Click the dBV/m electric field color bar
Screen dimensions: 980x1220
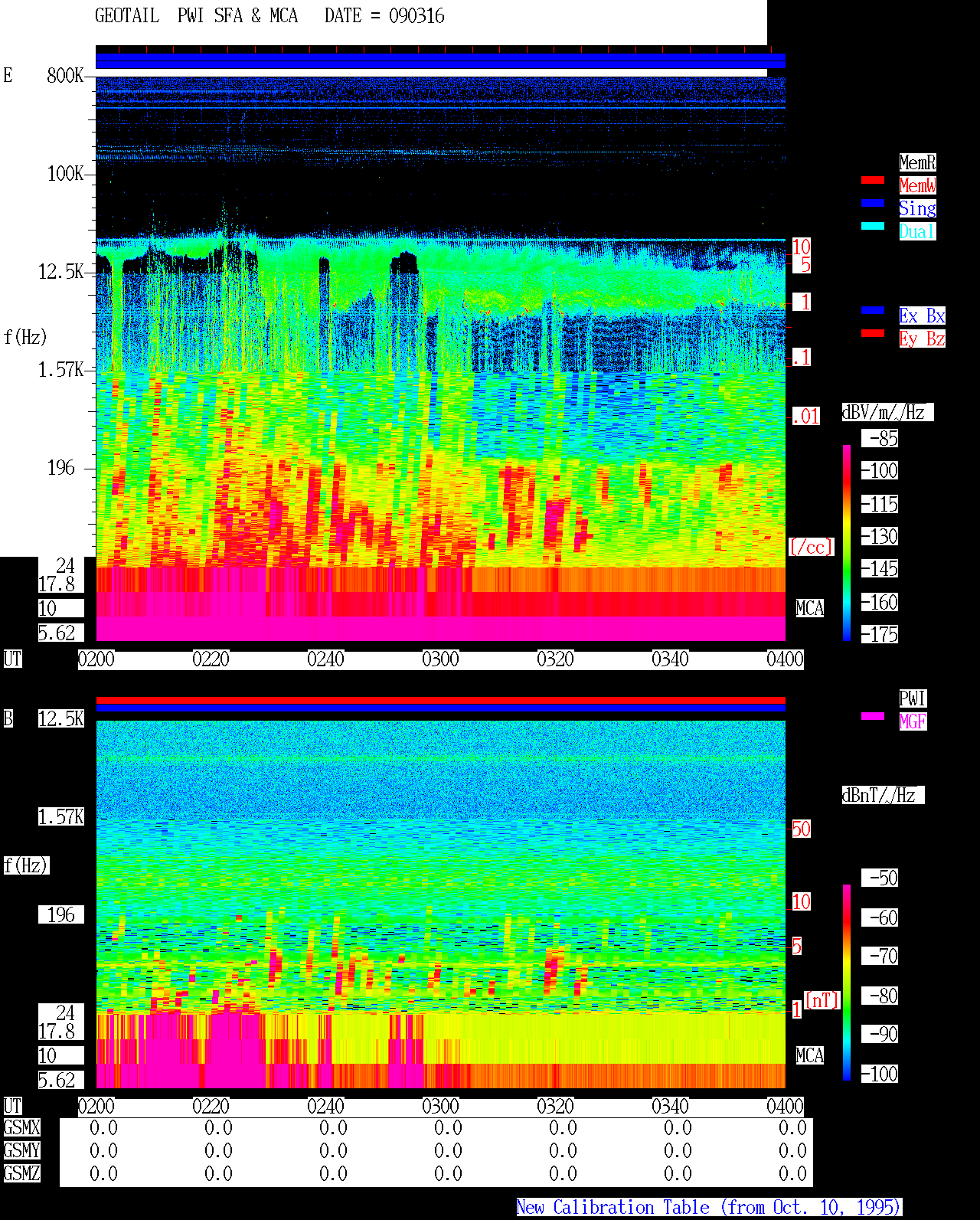[847, 542]
